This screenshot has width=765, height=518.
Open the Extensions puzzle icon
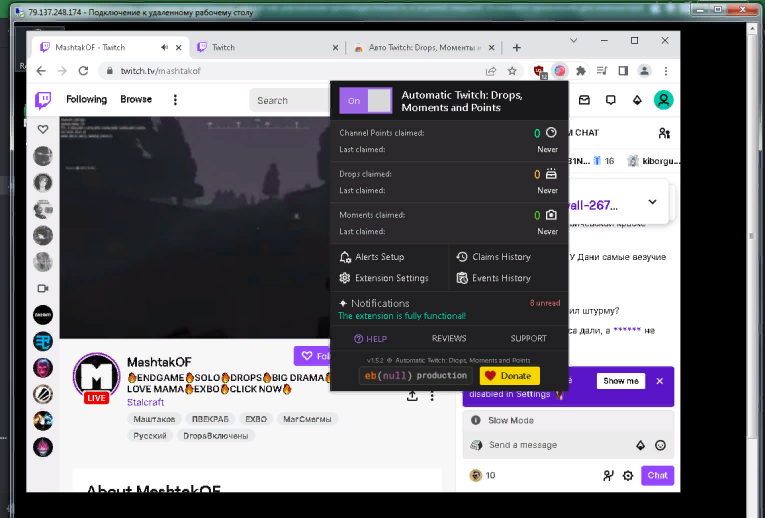(581, 71)
